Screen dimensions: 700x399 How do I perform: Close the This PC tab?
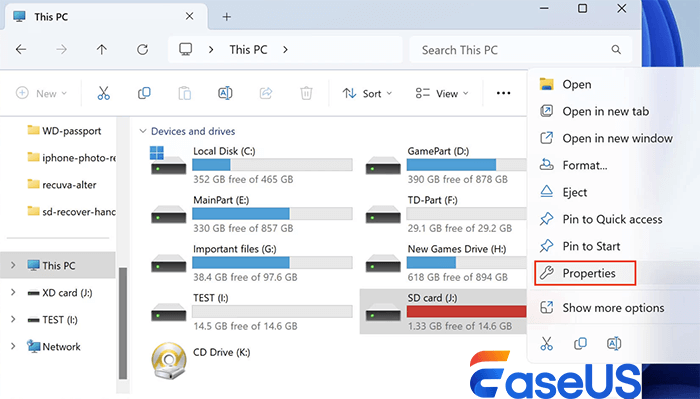point(189,16)
